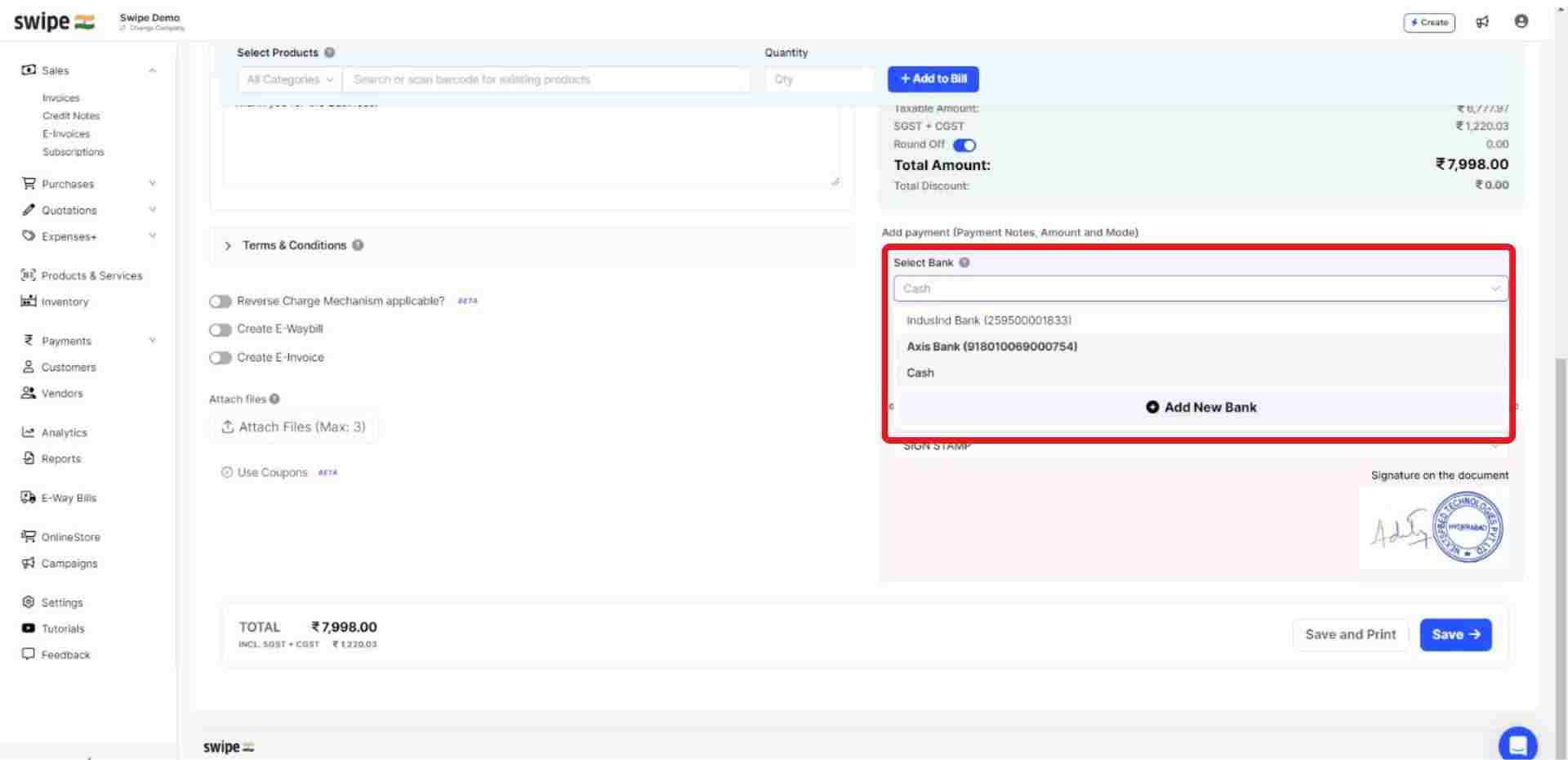Select IndusInd Bank (259500001833) option

tap(1200, 320)
